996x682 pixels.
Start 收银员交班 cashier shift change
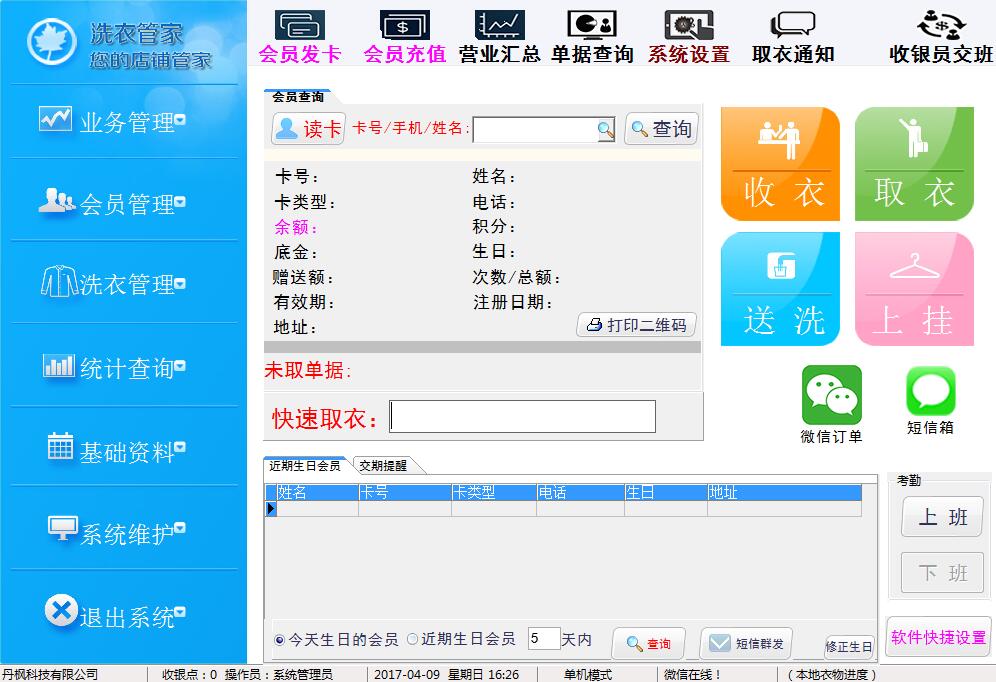pos(941,35)
